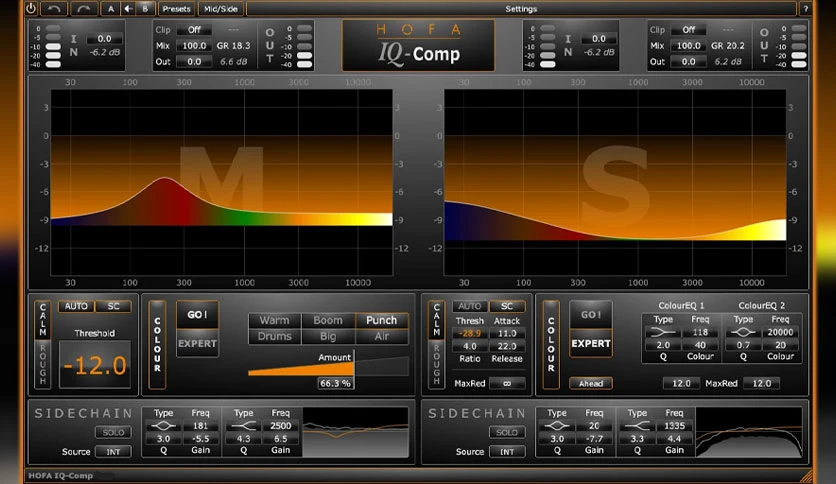836x484 pixels.
Task: Choose the Punch colour preset
Action: point(381,320)
